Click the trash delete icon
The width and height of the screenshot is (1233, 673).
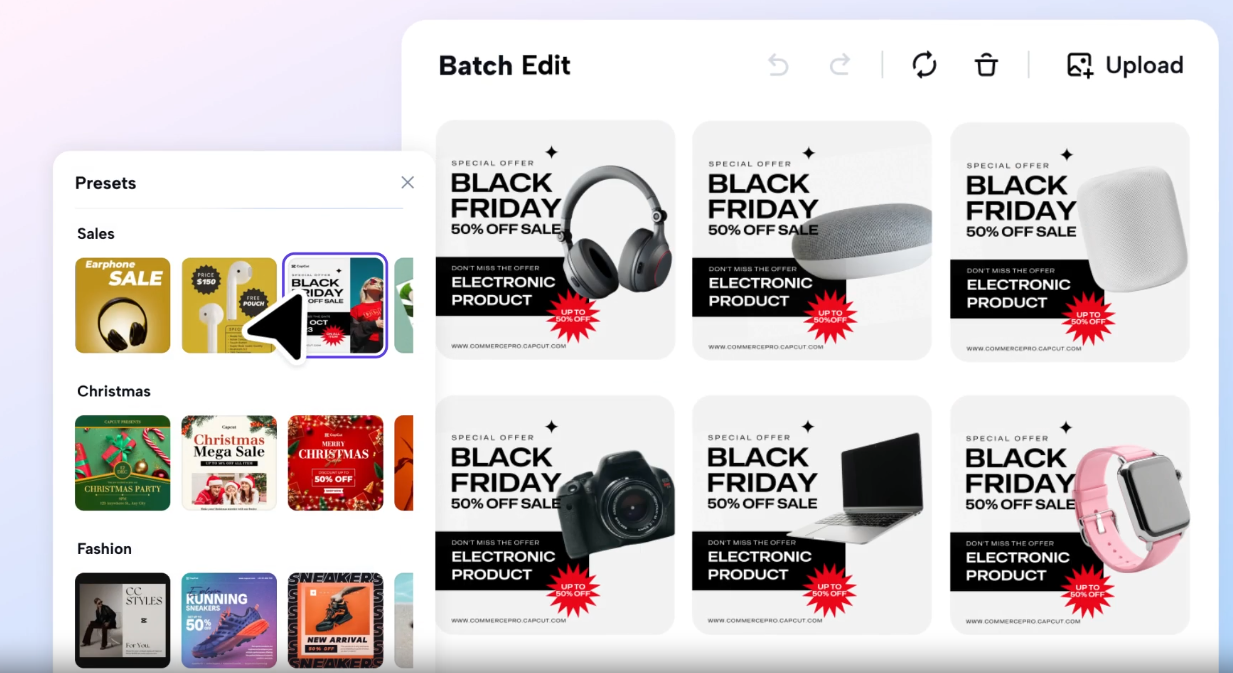tap(987, 65)
